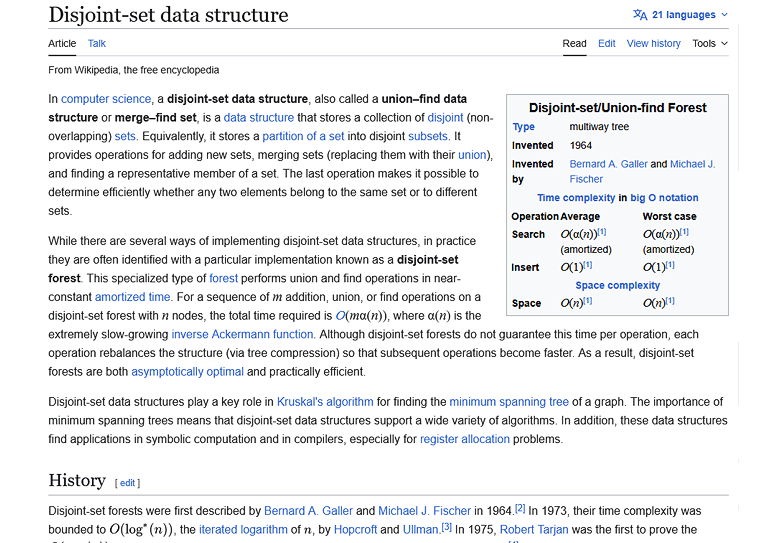Screen dimensions: 782x543
Task: Open Bernard A. Galler link in infobox
Action: pos(608,164)
